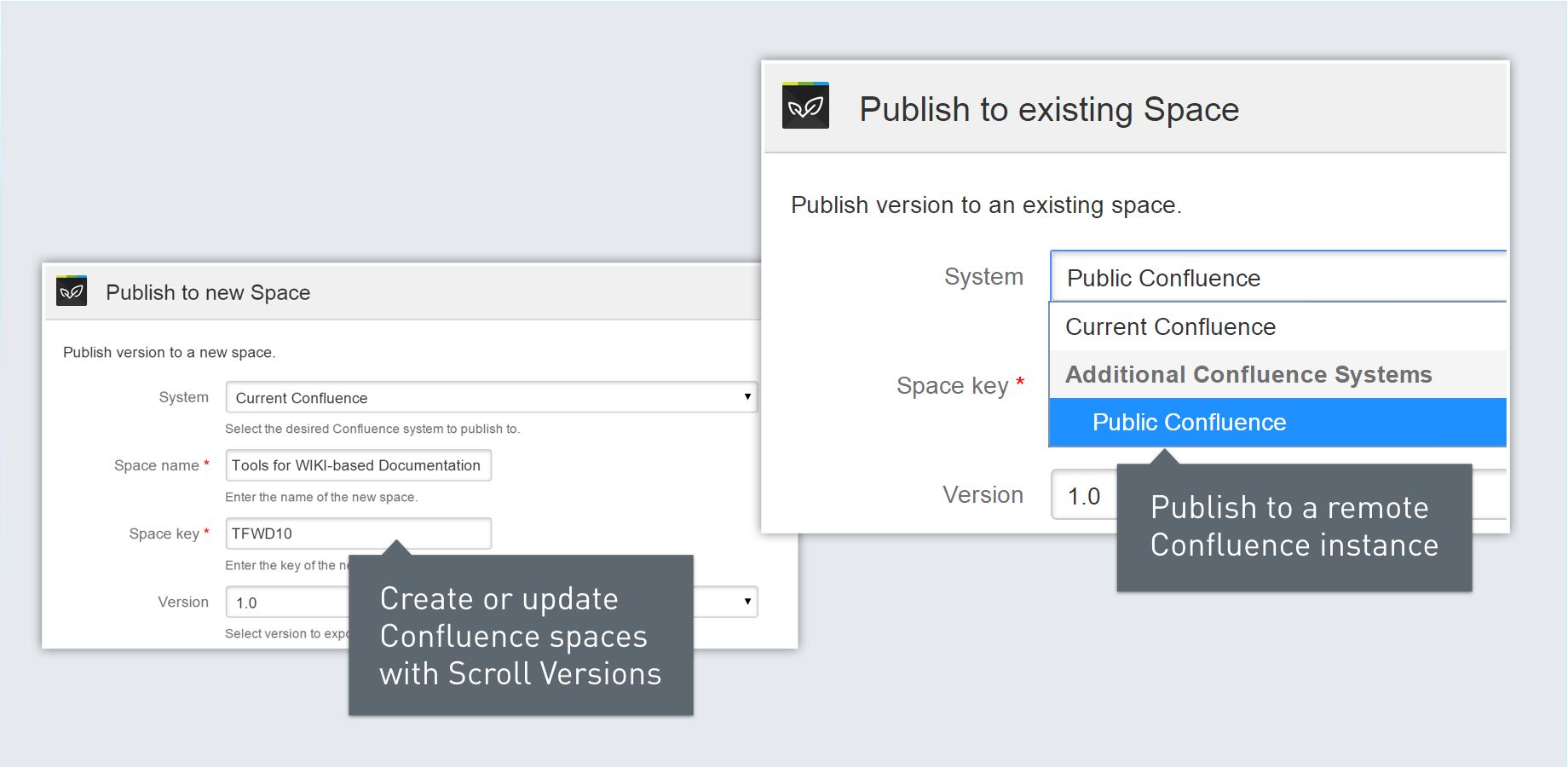This screenshot has width=1568, height=767.
Task: Click 'Space key' label in existing Space dialog
Action: click(953, 386)
